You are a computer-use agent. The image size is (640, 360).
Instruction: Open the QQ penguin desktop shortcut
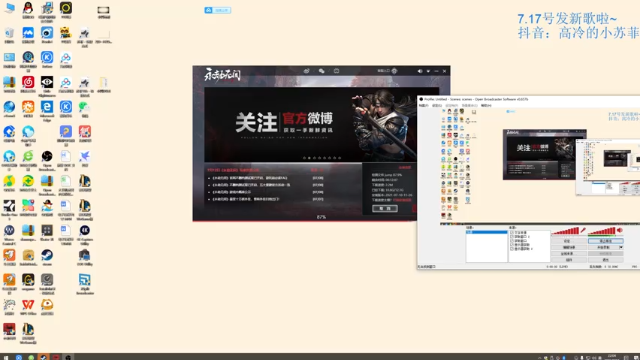[x=28, y=9]
